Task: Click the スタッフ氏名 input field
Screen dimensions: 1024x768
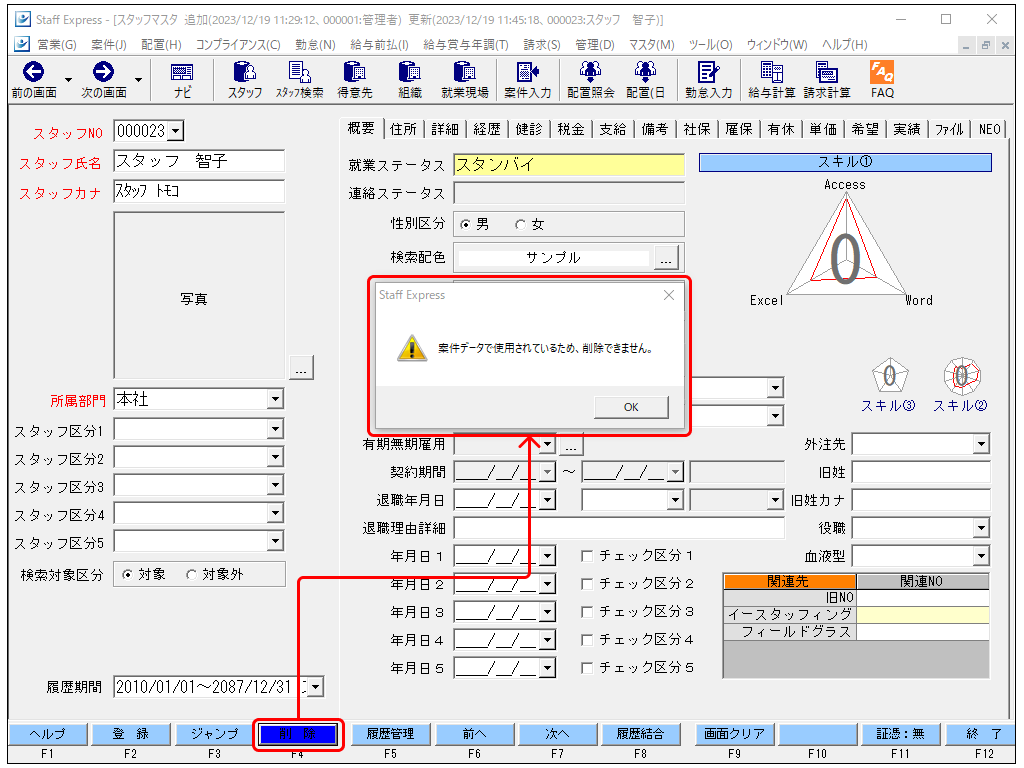Action: pos(199,161)
